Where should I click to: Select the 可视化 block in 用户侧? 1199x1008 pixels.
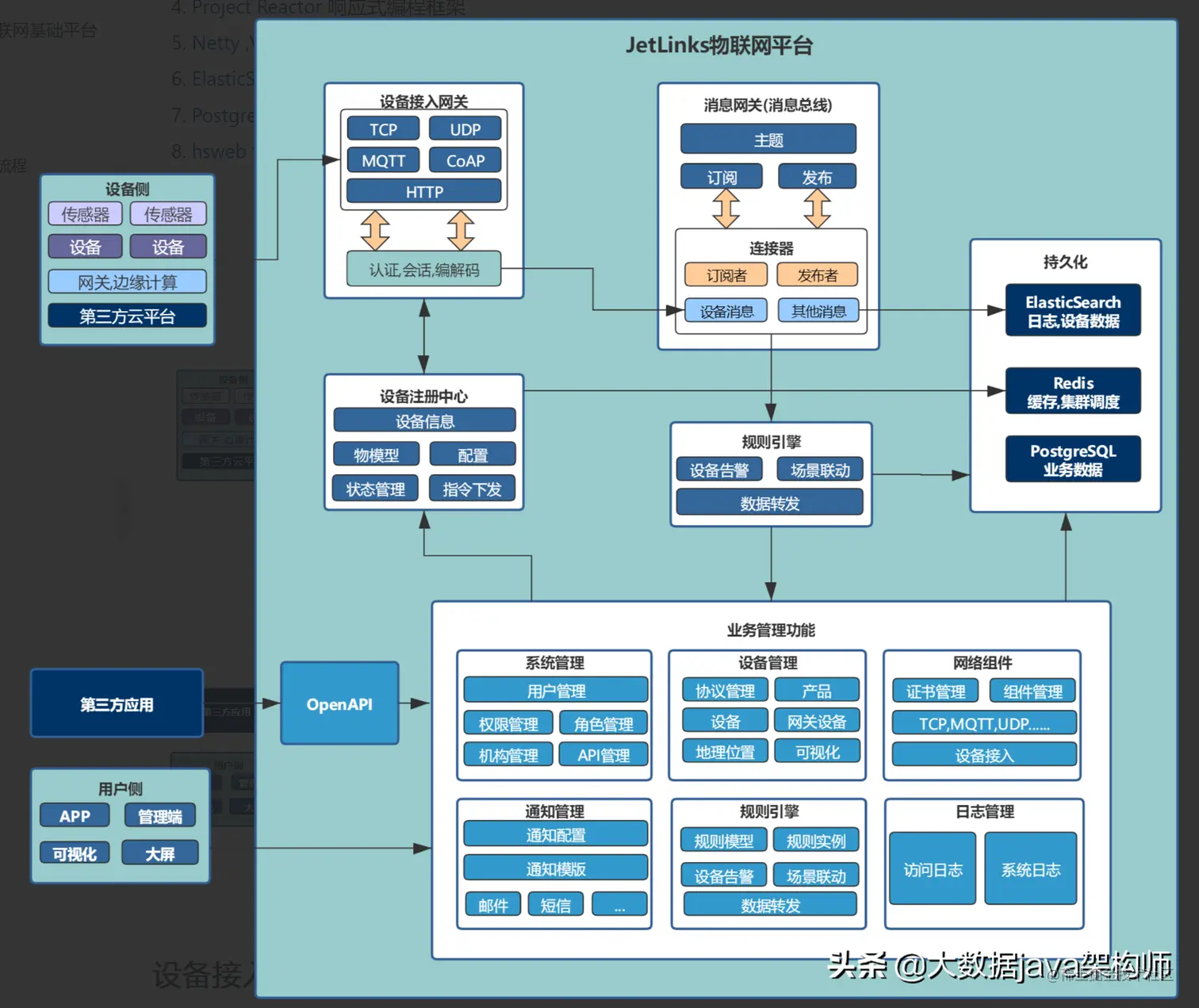click(75, 853)
